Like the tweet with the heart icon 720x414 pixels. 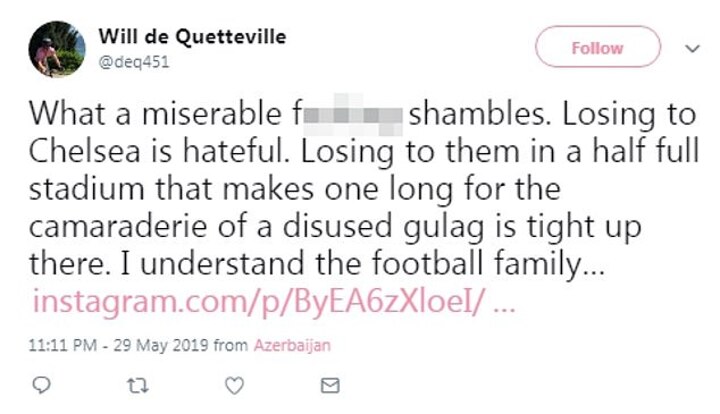click(x=233, y=384)
